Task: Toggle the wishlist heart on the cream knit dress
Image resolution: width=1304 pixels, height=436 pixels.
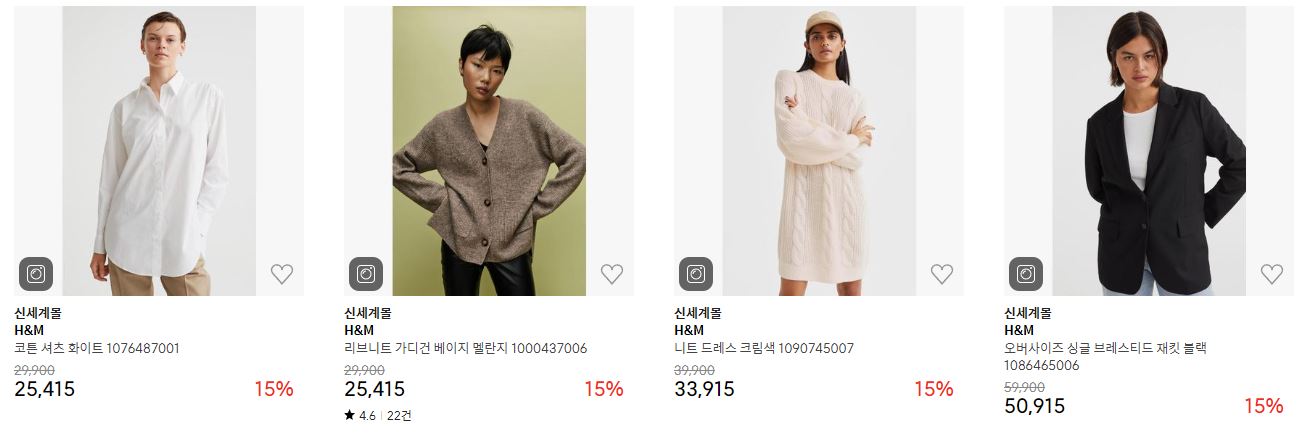Action: pyautogui.click(x=942, y=274)
